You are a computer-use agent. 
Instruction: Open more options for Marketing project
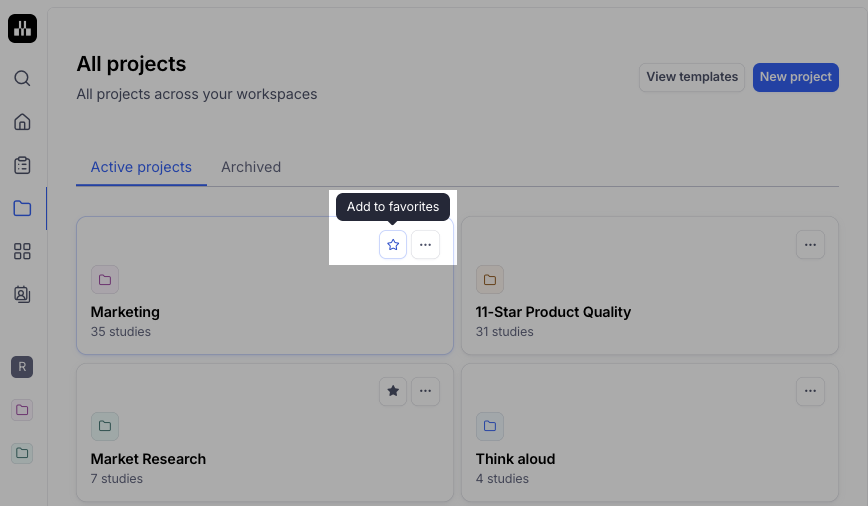click(425, 245)
